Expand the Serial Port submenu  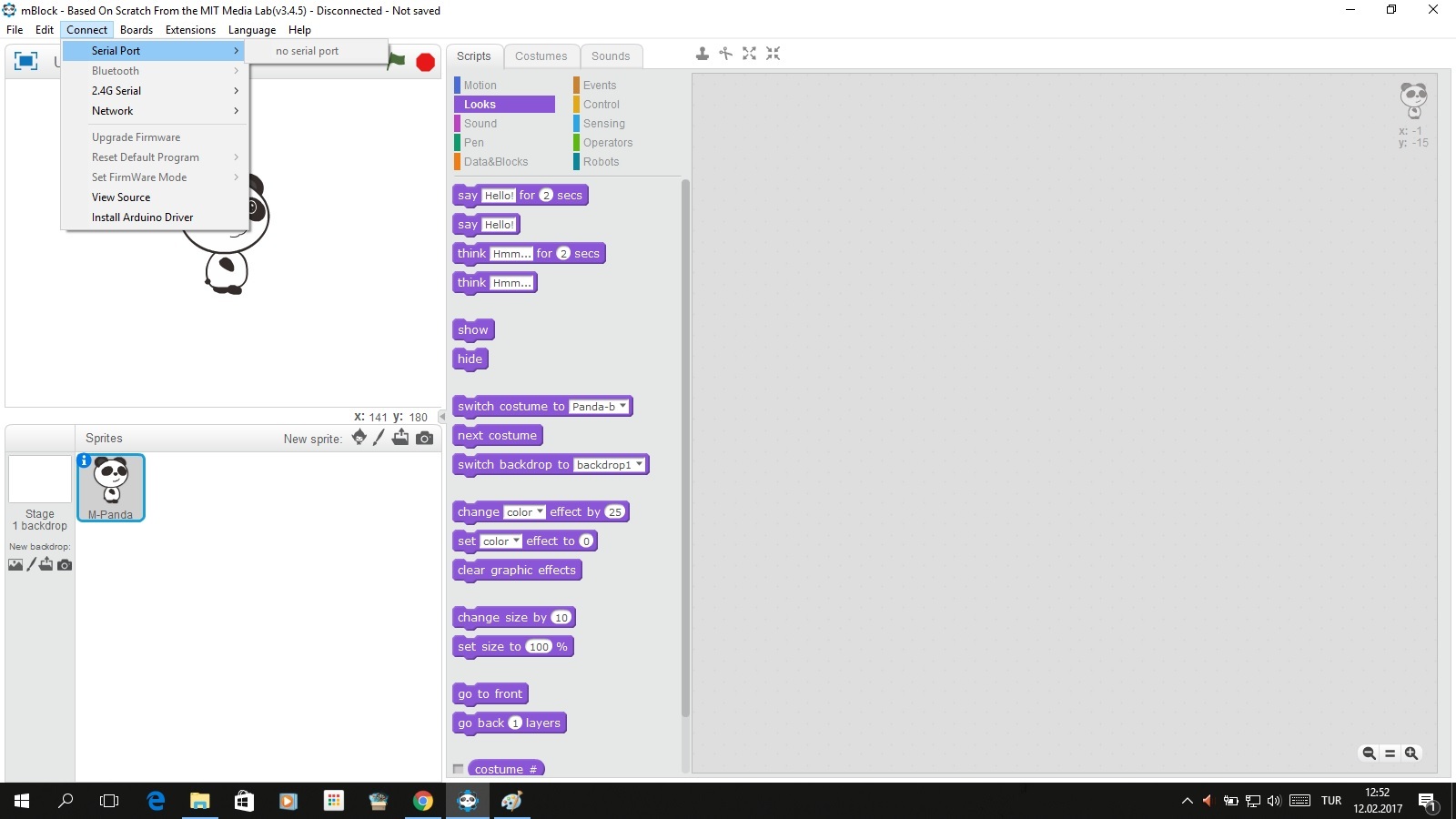154,51
